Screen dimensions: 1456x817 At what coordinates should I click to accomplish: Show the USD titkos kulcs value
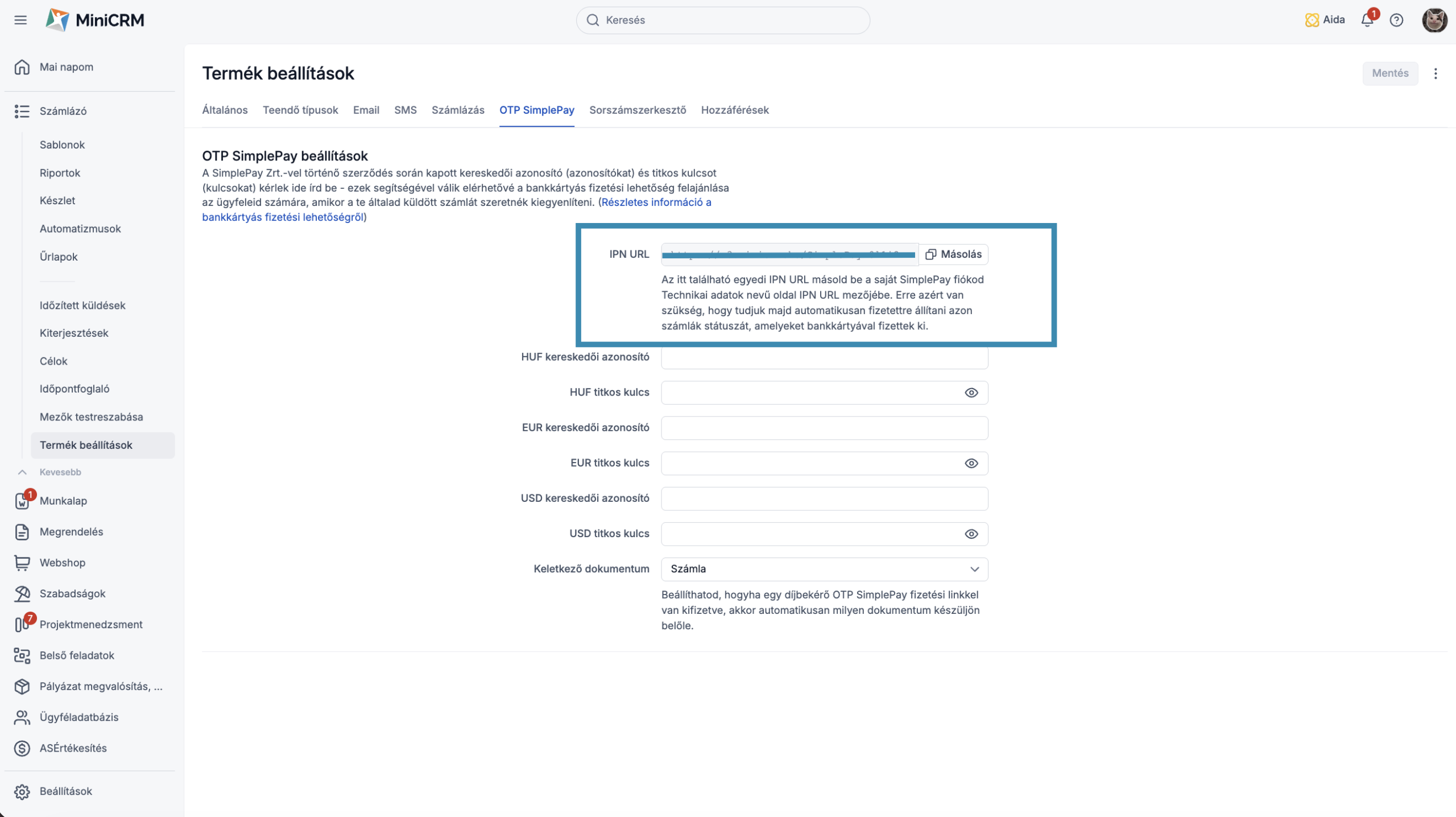[971, 534]
